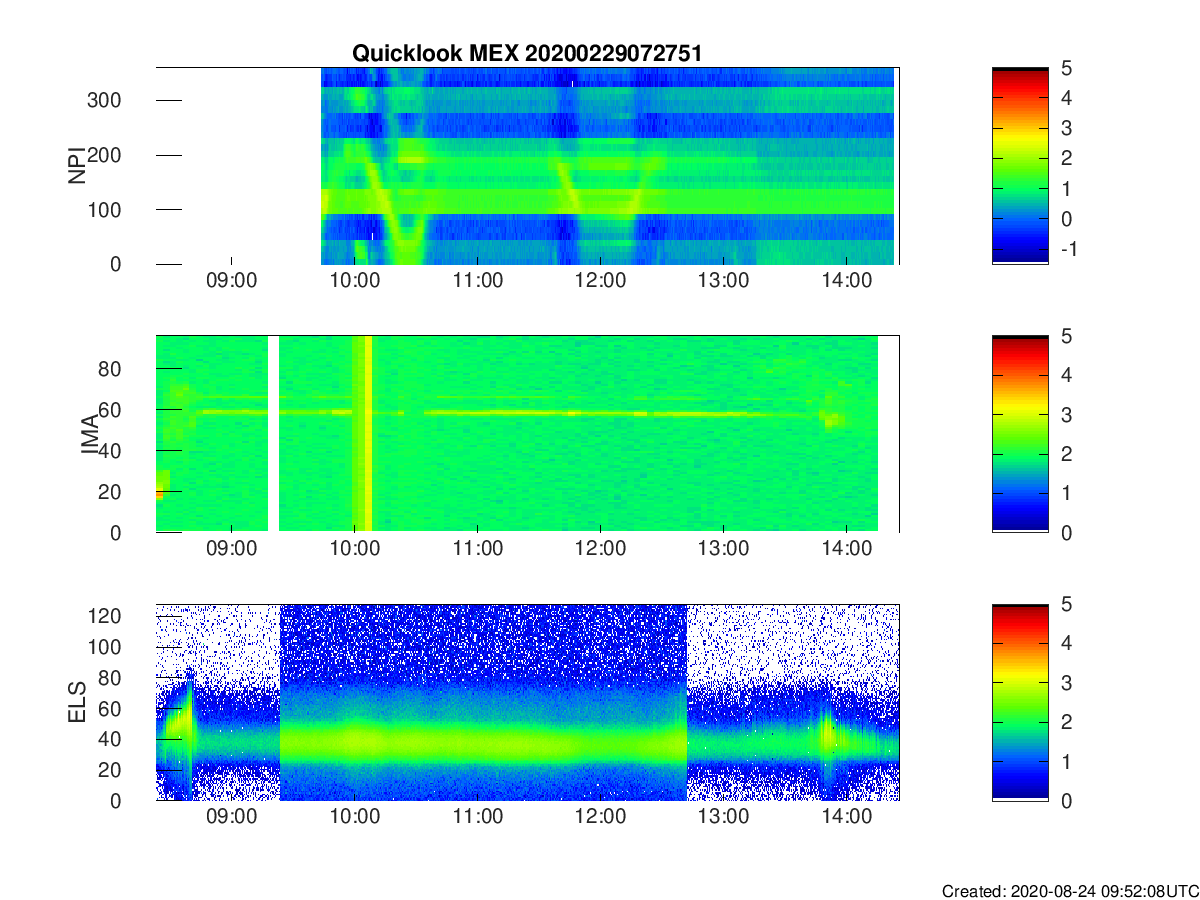Viewport: 1200px width, 900px height.
Task: Click the ELS panel color bar
Action: pyautogui.click(x=1020, y=702)
